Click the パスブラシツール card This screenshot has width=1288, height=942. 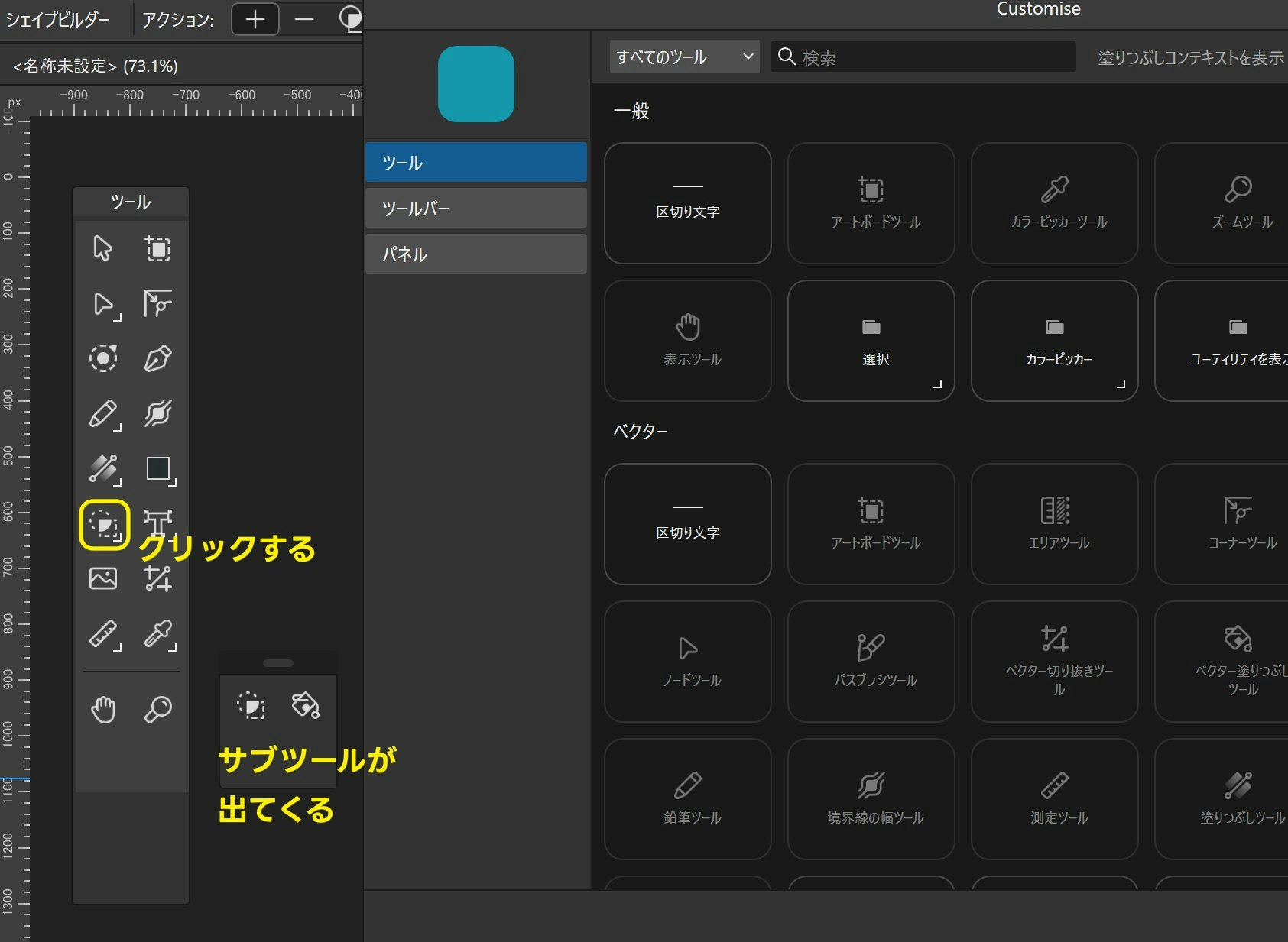[x=871, y=662]
